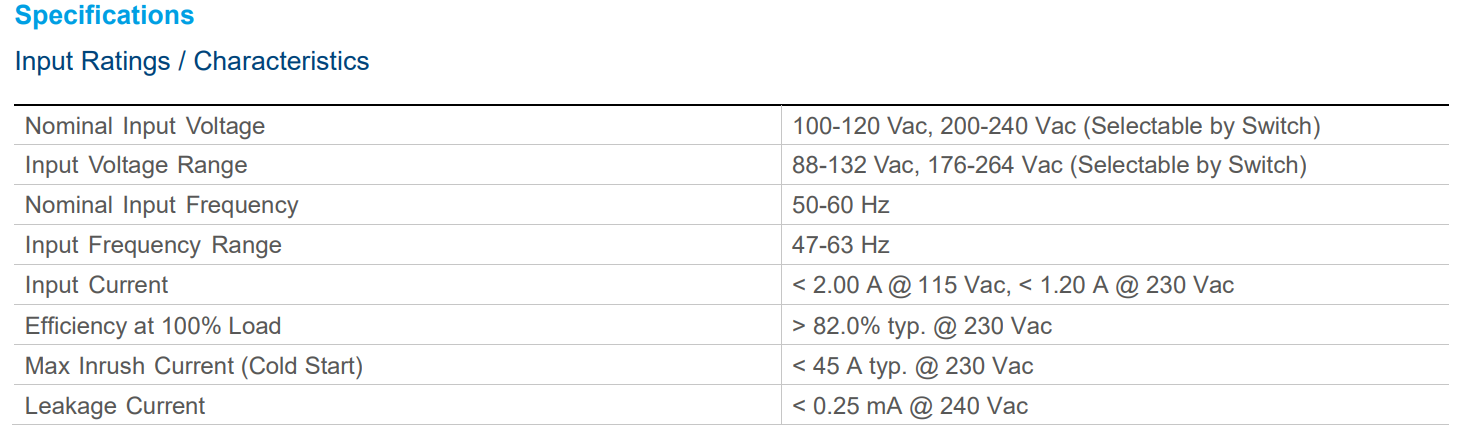Select the "< 45 A typ." inrush value
Viewport: 1472px width, 434px height.
point(848,366)
